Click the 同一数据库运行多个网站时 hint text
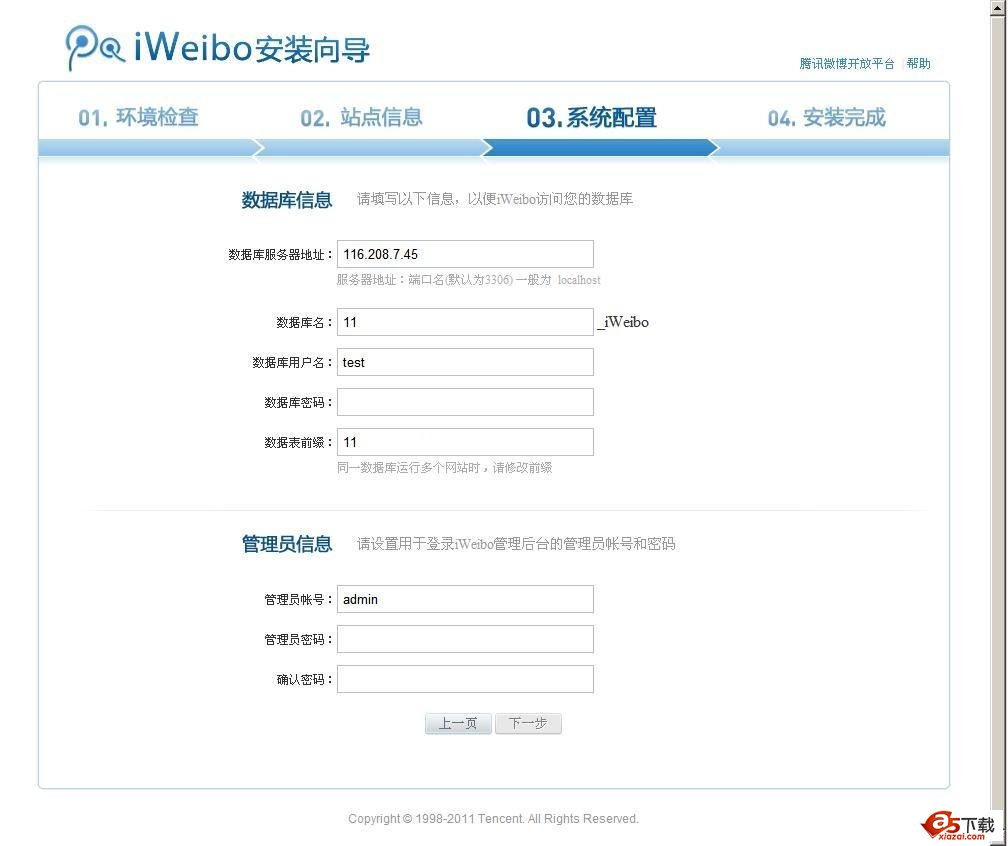The width and height of the screenshot is (1008, 846). tap(444, 467)
